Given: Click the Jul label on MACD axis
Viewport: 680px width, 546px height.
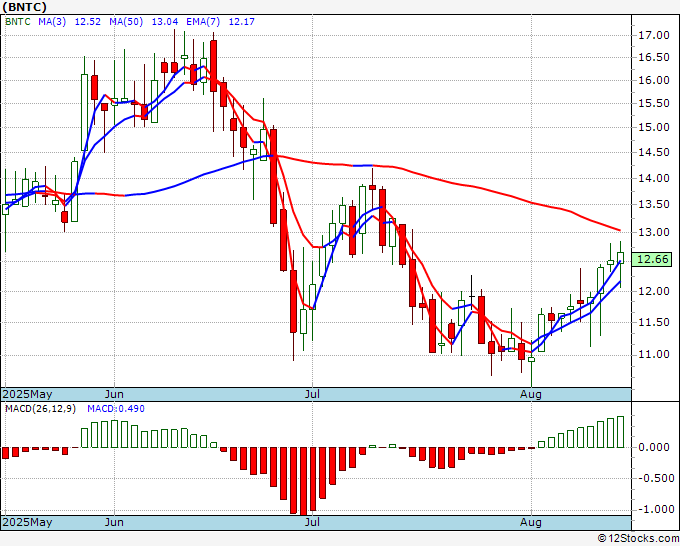Looking at the screenshot, I should coord(312,522).
